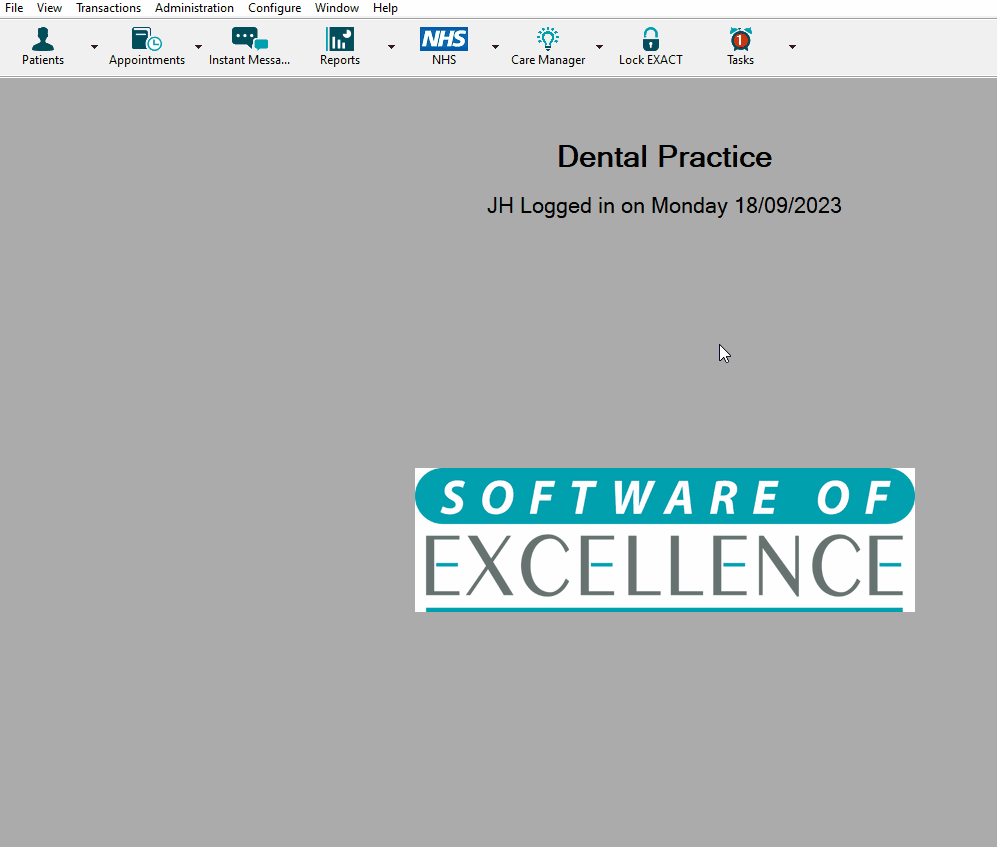Expand the dropdown arrow beside Tasks
This screenshot has width=997, height=847.
792,47
